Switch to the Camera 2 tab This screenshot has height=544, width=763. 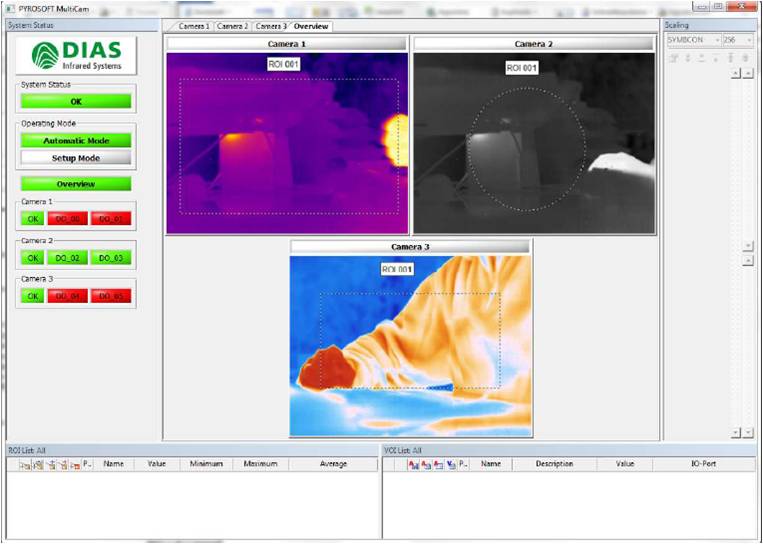(x=232, y=26)
